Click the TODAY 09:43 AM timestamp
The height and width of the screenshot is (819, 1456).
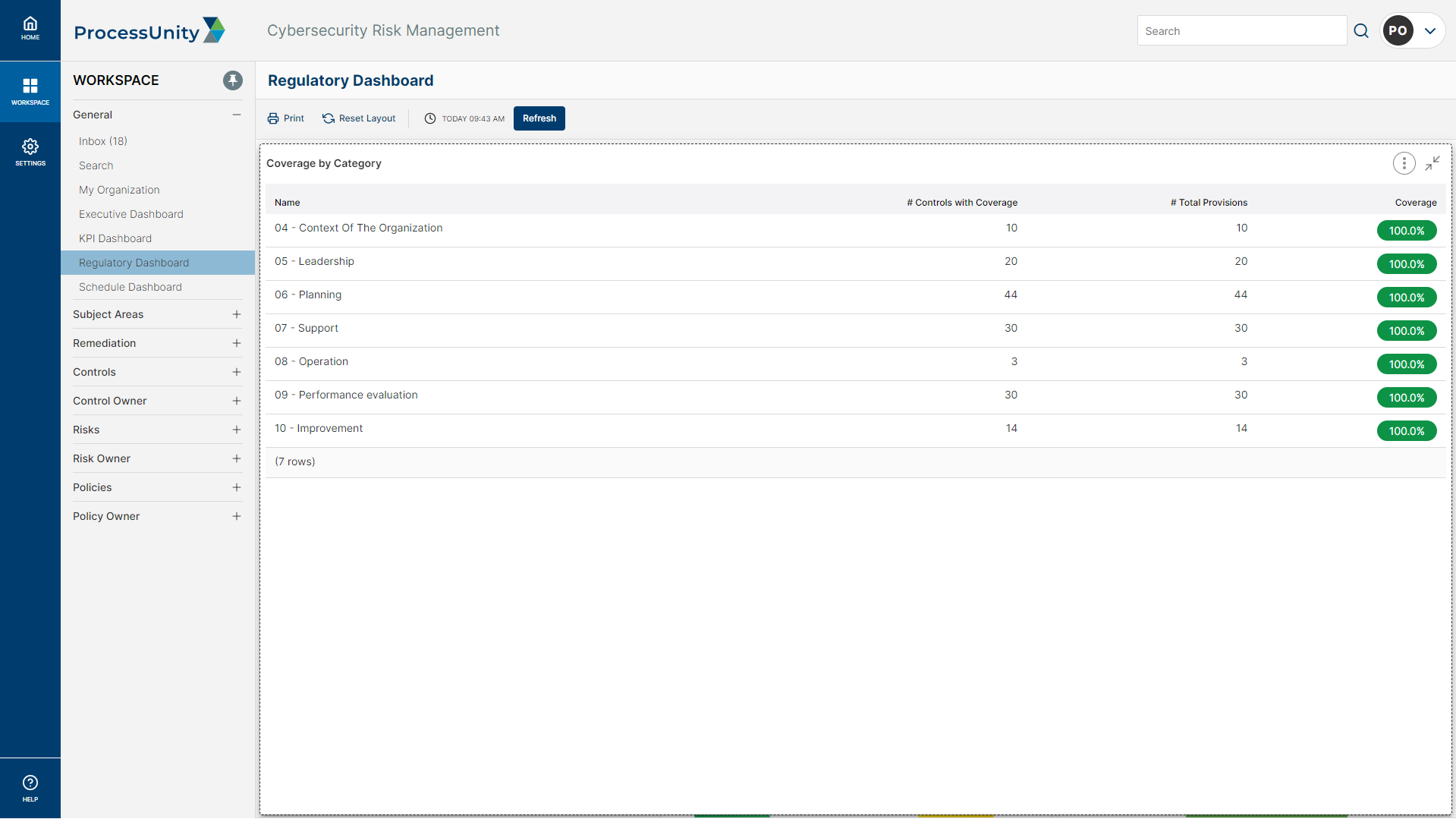point(473,118)
